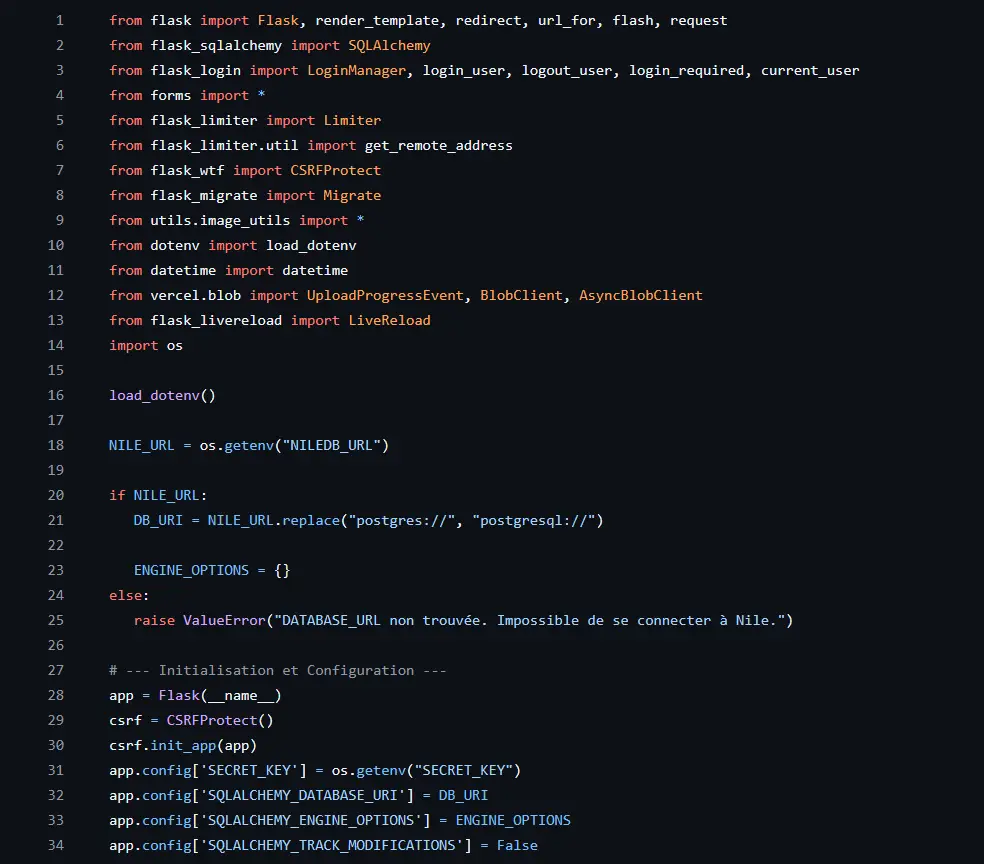The height and width of the screenshot is (864, 984).
Task: Click line number 1 to select it
Action: coord(59,20)
